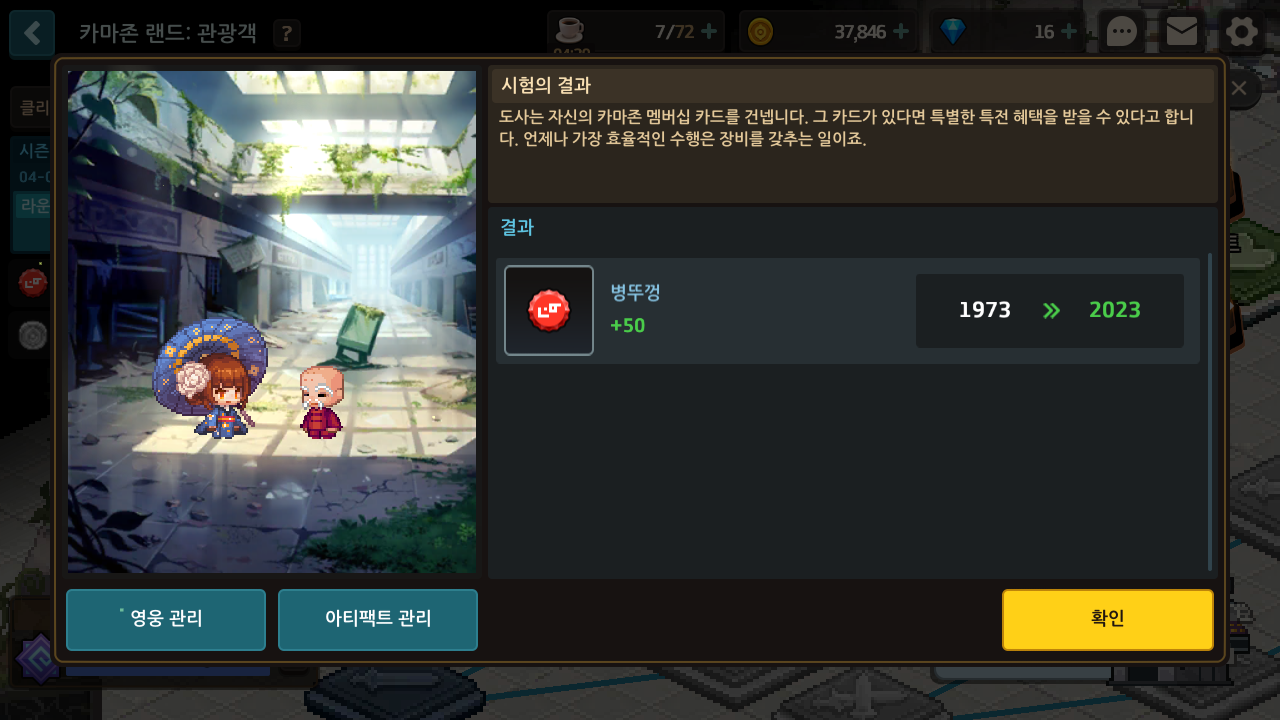
Task: Click the 영웅 관리 button
Action: click(166, 620)
